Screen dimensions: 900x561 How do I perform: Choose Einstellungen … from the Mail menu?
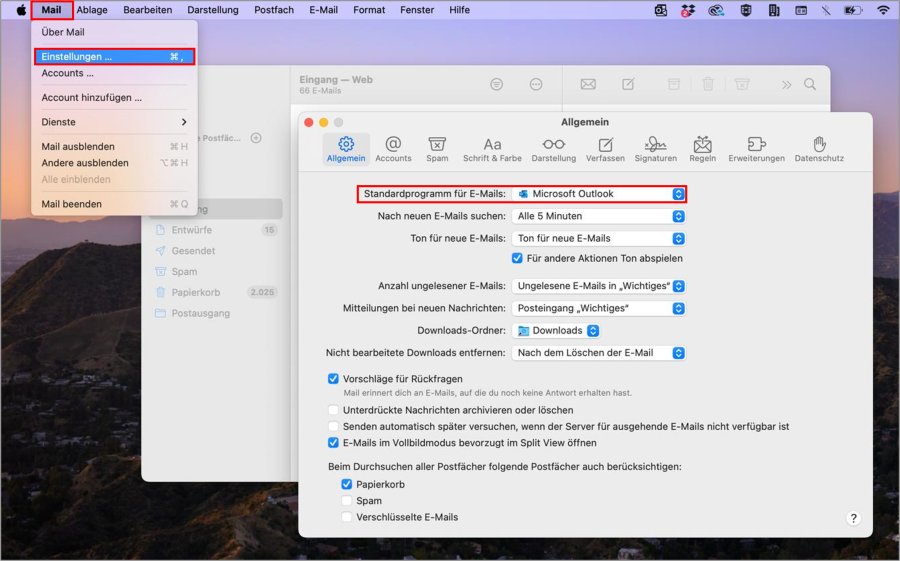click(x=114, y=56)
